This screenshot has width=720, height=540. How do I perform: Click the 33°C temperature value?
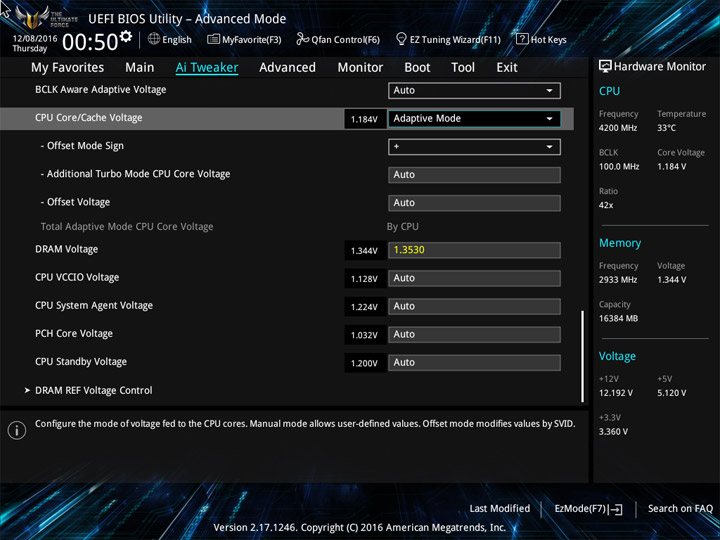click(666, 128)
